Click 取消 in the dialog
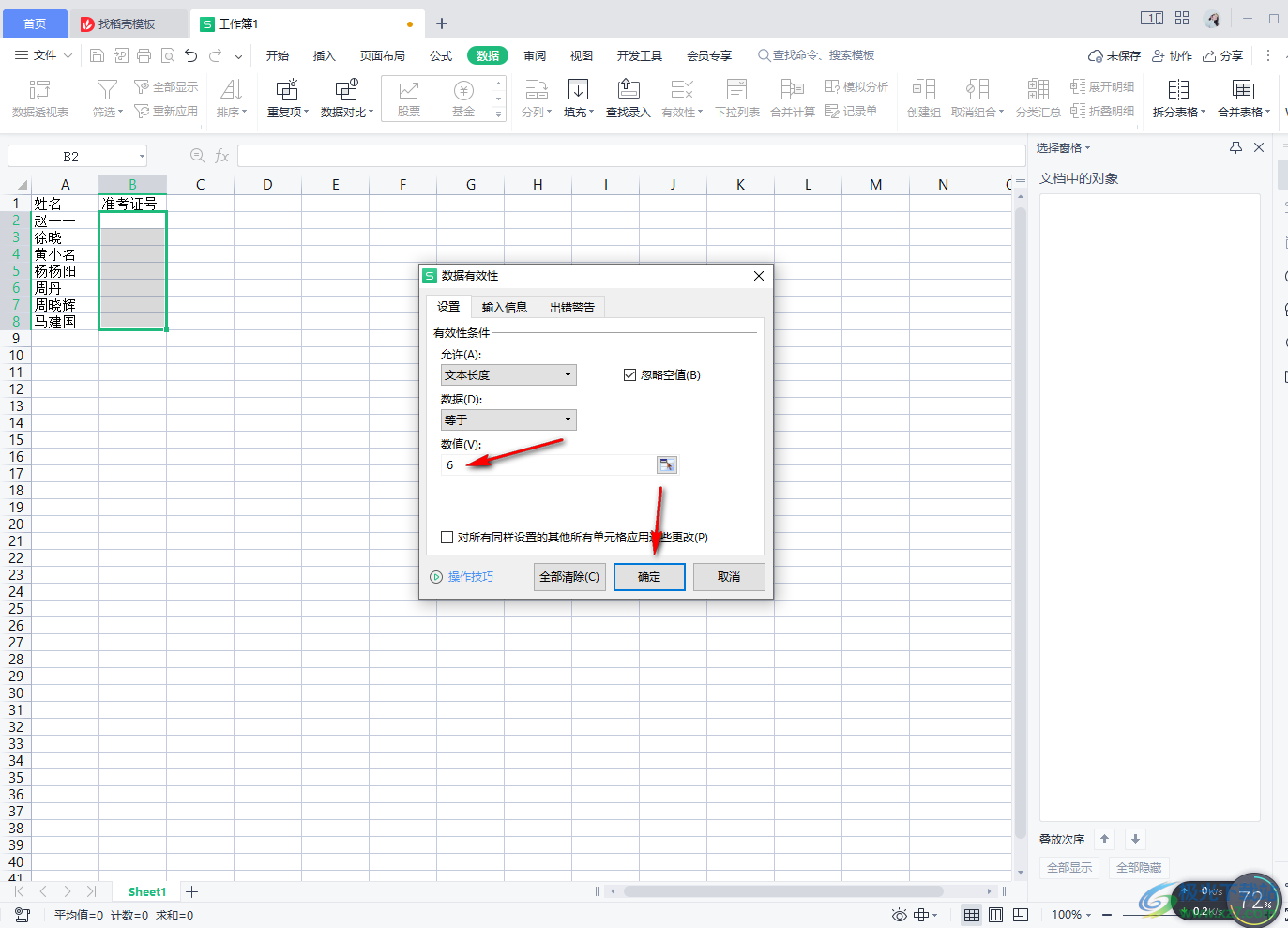The image size is (1288, 928). coord(729,576)
